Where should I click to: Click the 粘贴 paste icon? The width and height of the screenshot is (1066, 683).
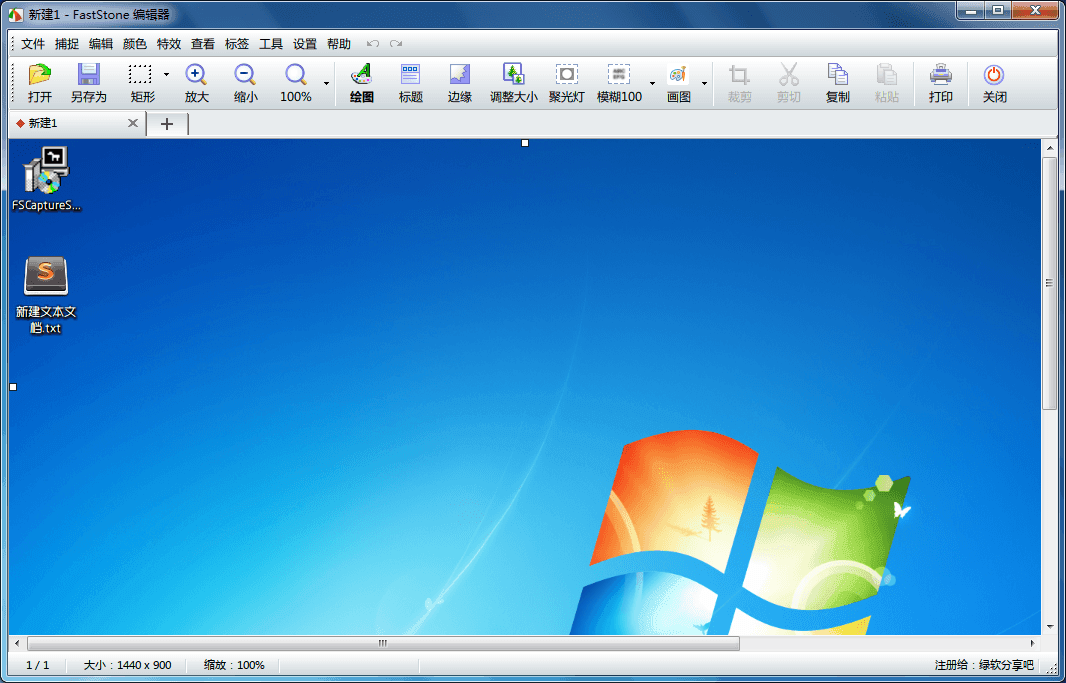pyautogui.click(x=887, y=75)
